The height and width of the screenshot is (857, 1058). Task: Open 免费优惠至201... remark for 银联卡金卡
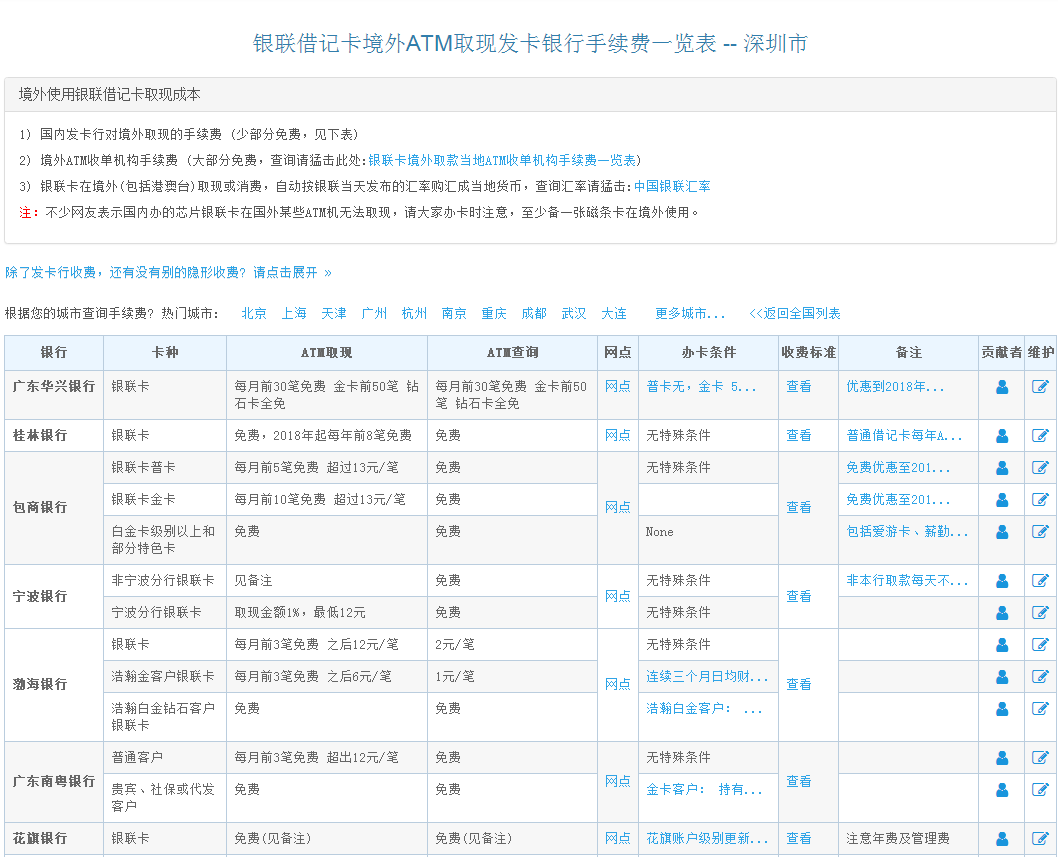898,500
